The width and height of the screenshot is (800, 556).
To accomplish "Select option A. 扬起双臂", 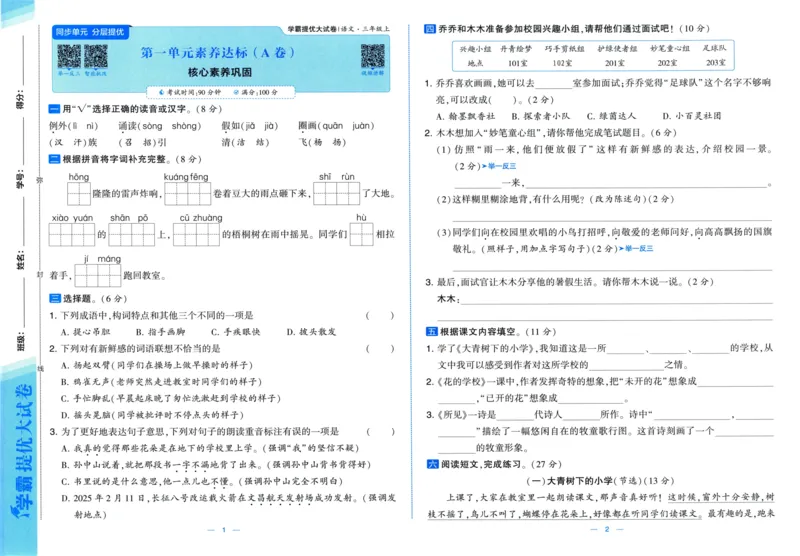I will click(157, 365).
